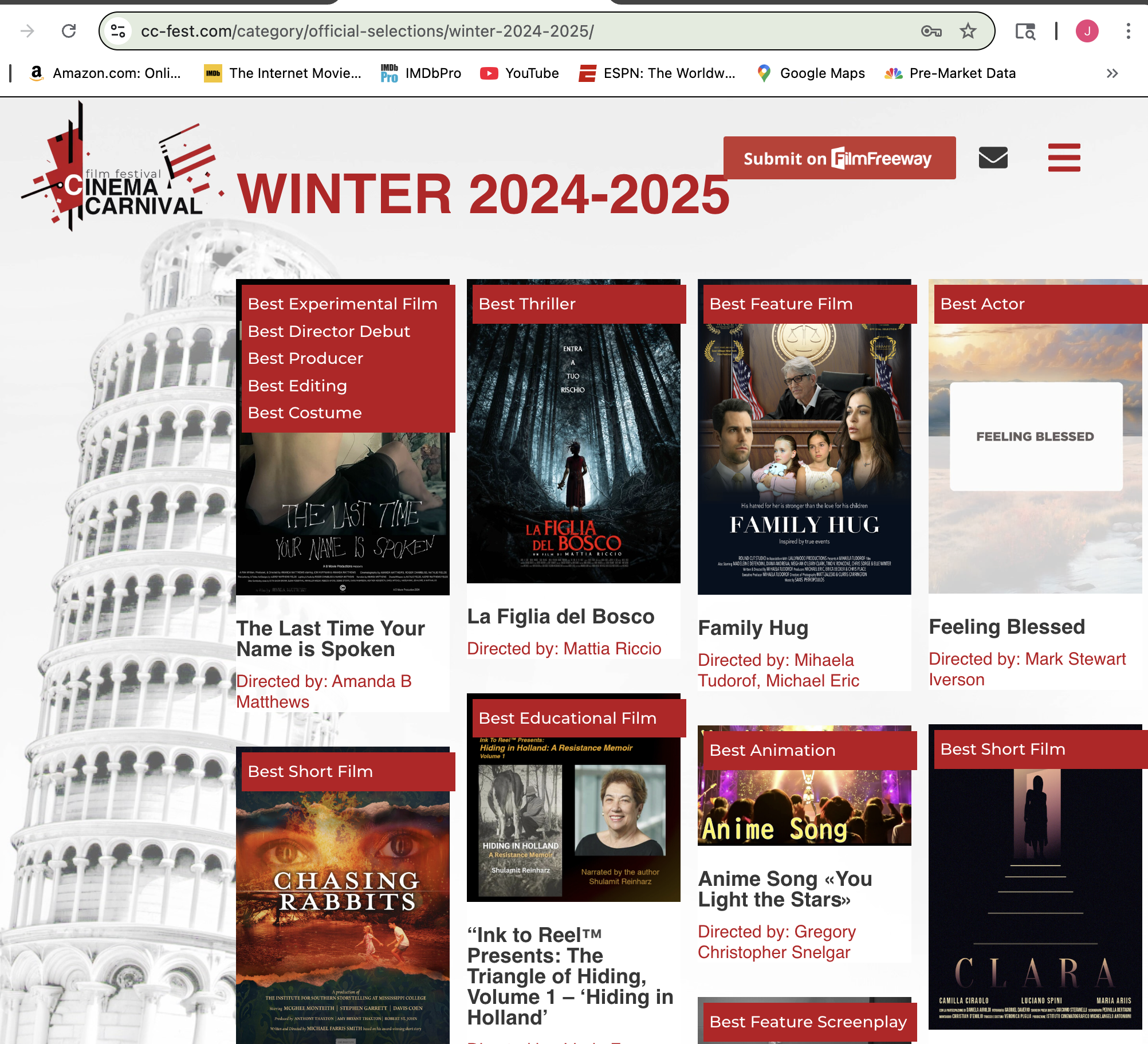Bookmark this page with the star icon
This screenshot has height=1044, width=1148.
pos(968,31)
